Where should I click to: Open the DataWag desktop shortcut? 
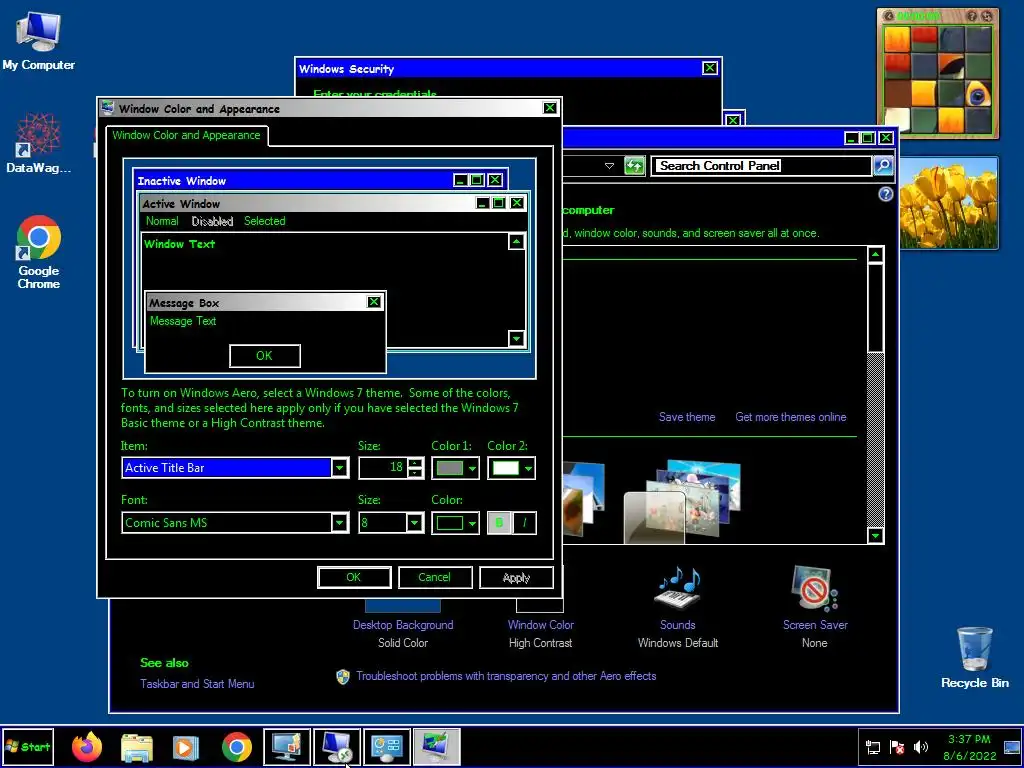pos(39,142)
